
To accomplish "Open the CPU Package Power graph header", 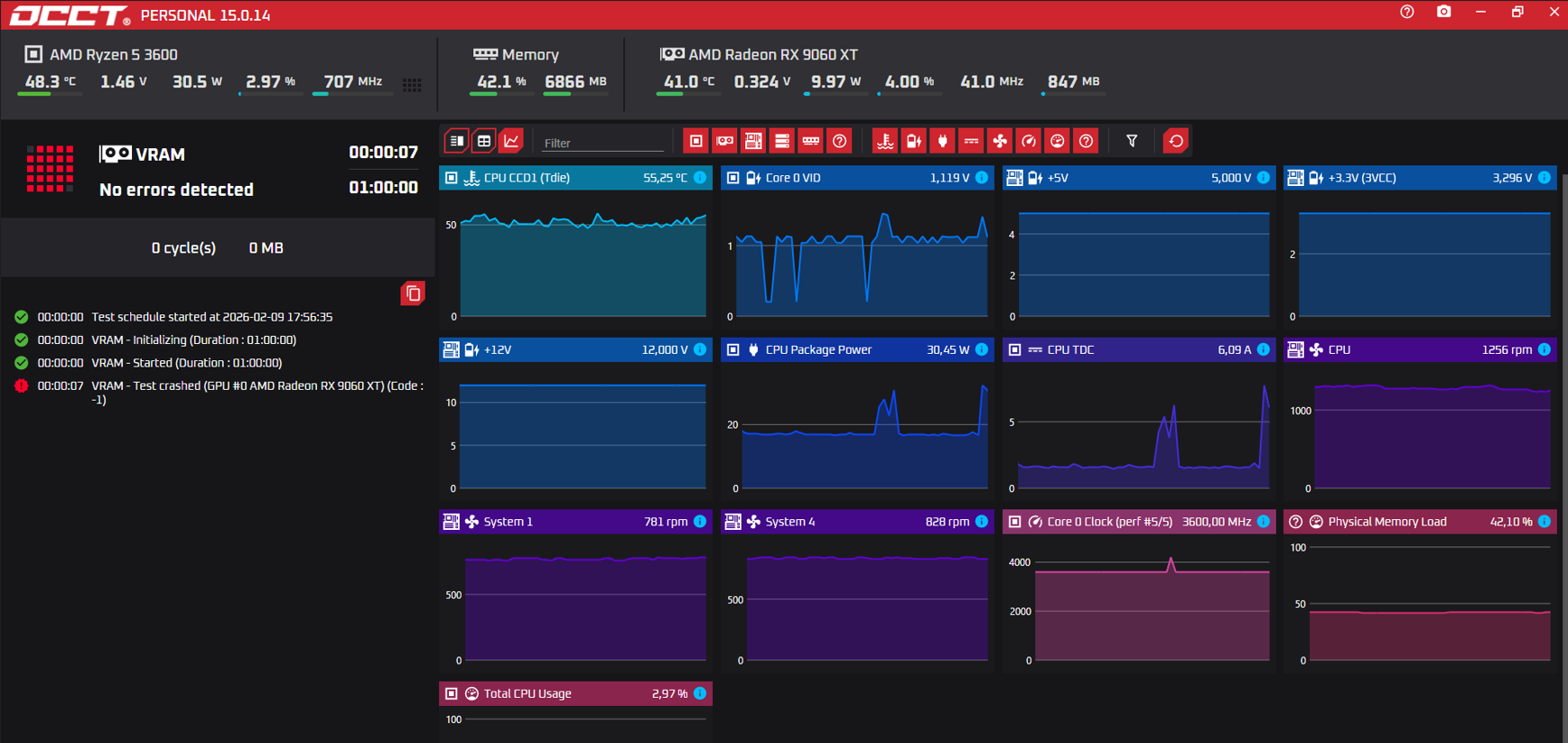I will 857,349.
